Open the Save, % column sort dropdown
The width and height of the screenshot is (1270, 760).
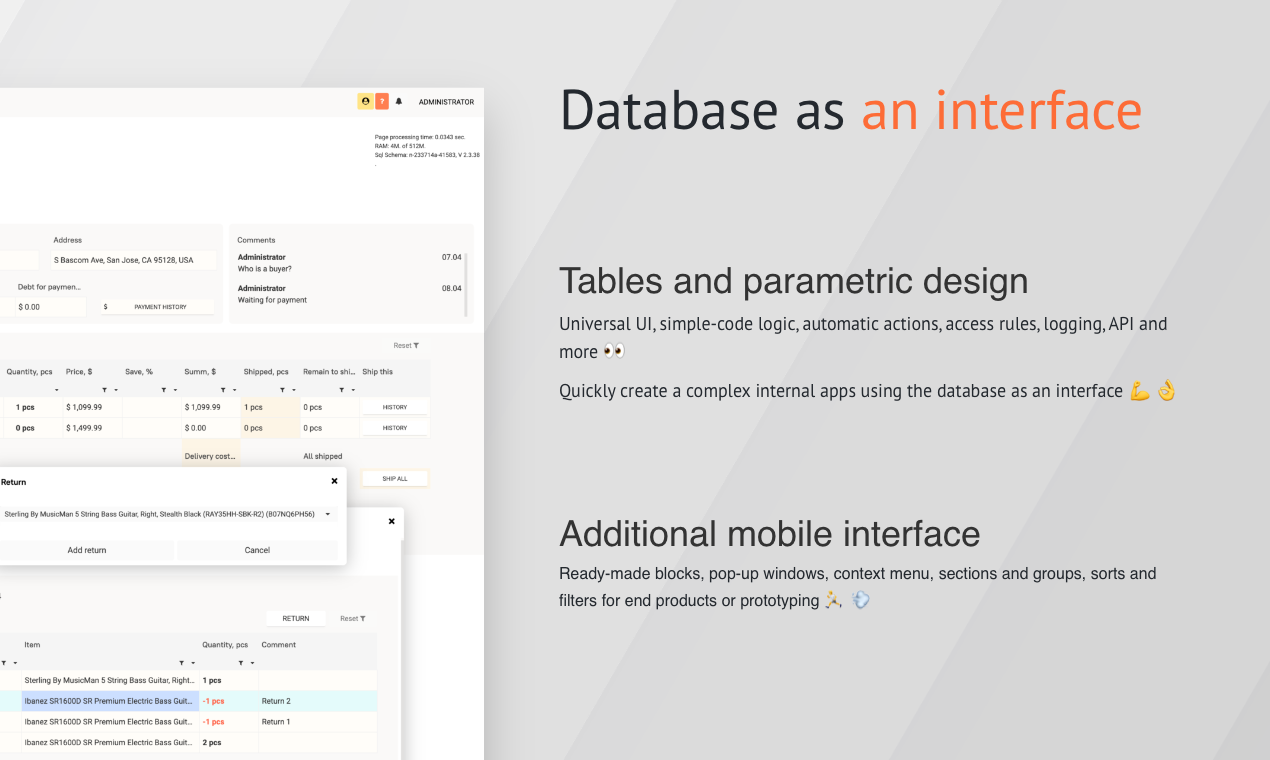coord(175,390)
